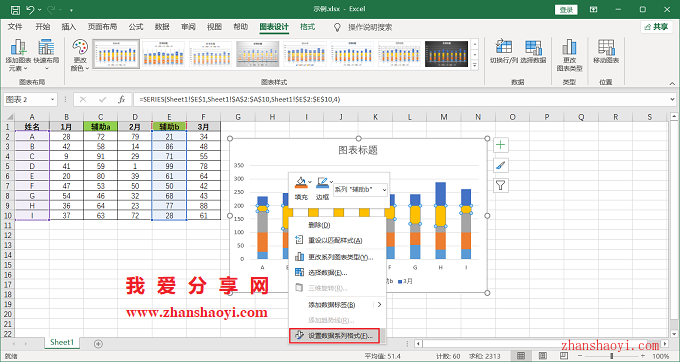
Task: Open Quick Access Toolbar customize arrow
Action: 71,10
